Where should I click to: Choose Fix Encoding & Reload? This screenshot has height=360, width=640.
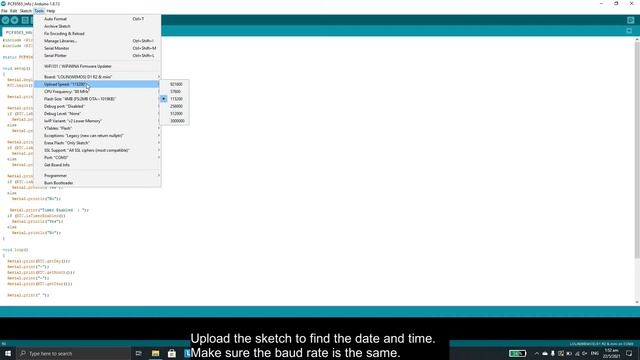pyautogui.click(x=97, y=33)
